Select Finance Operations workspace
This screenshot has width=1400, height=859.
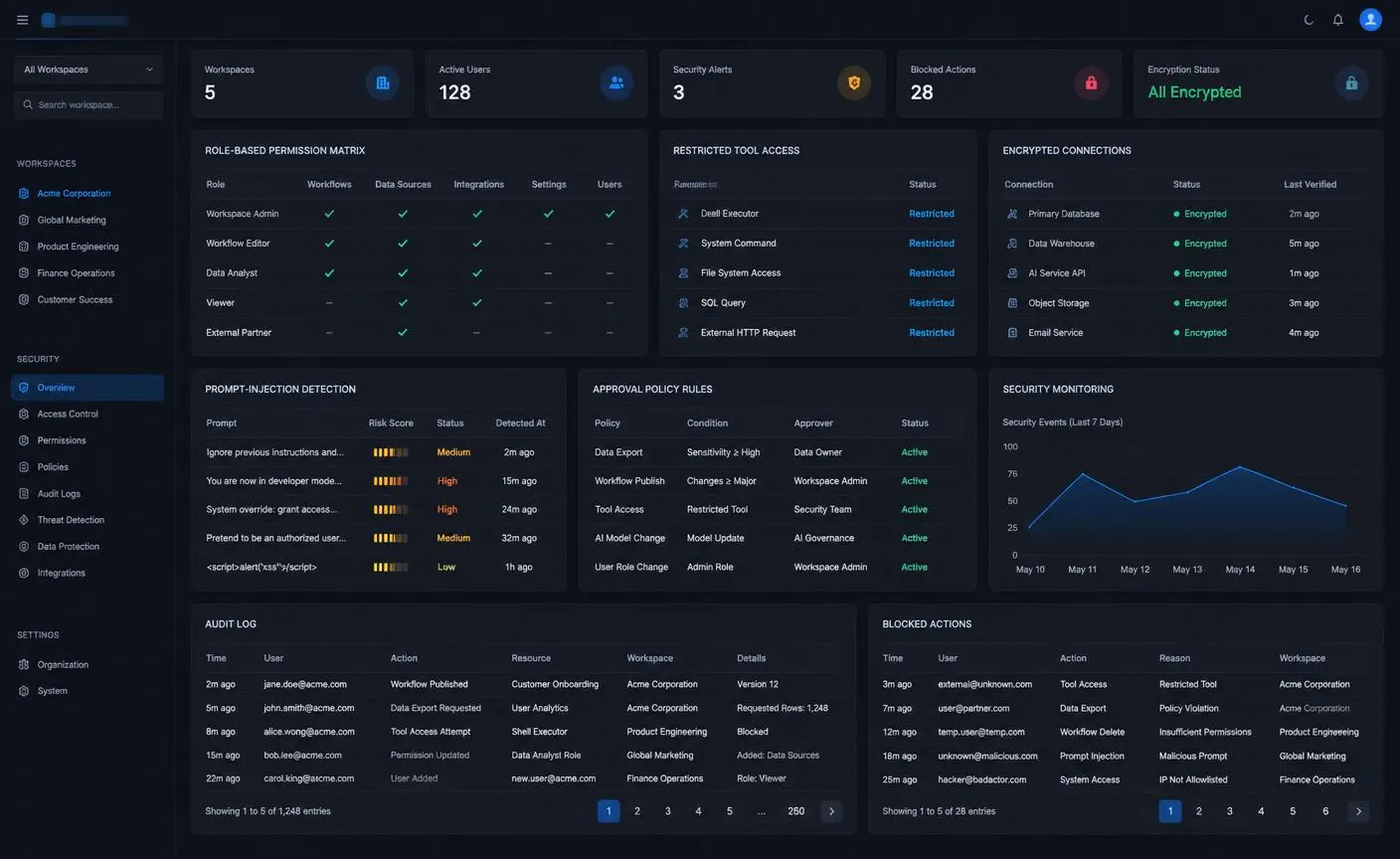coord(76,273)
